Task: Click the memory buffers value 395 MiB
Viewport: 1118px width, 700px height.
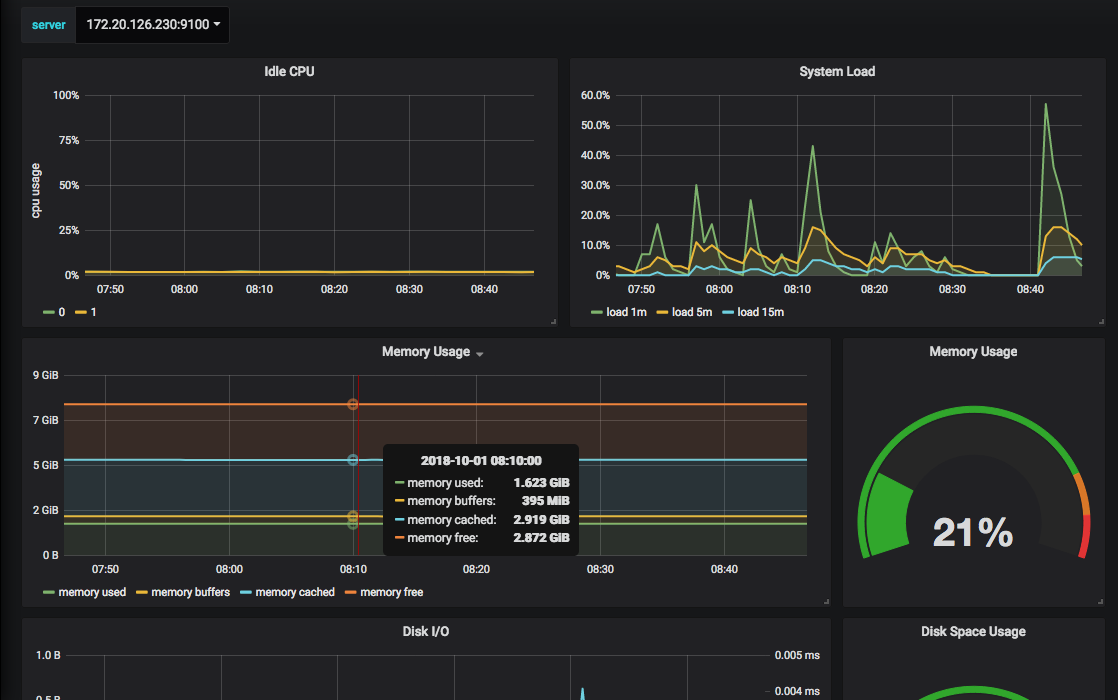Action: (545, 501)
